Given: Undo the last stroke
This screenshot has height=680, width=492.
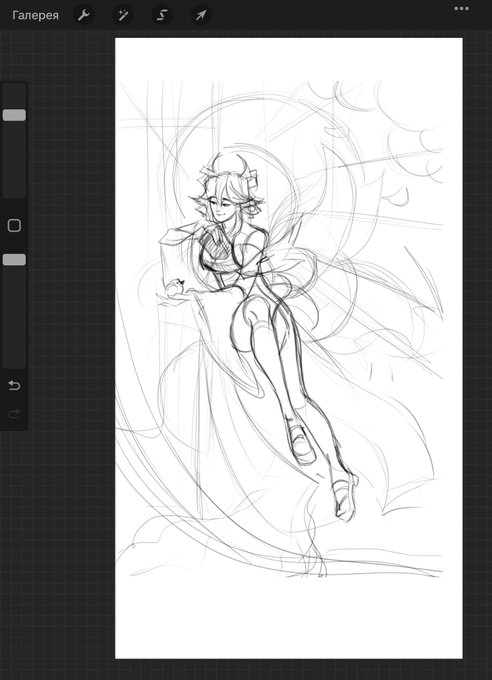Looking at the screenshot, I should [x=14, y=385].
